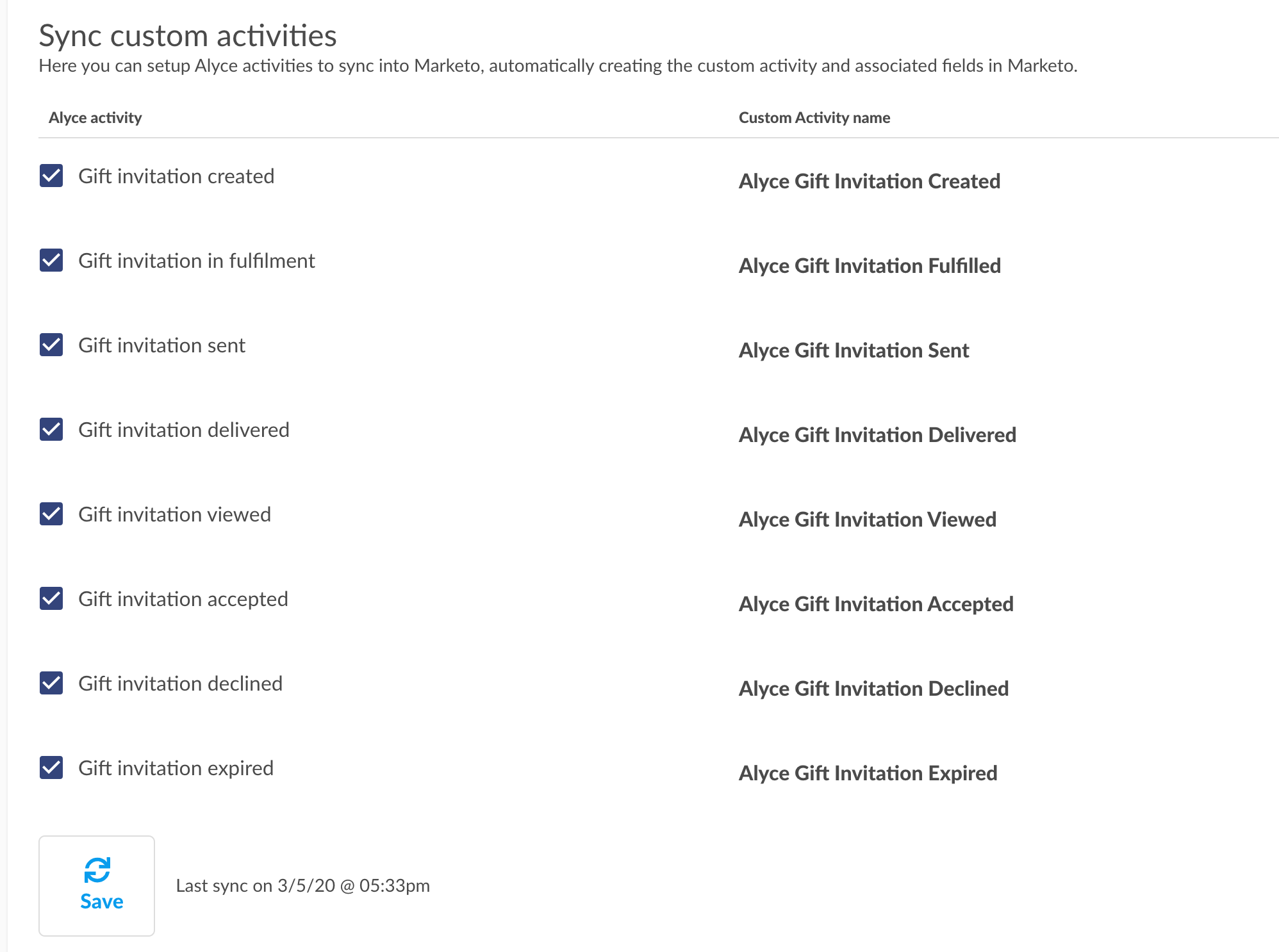
Task: Toggle Gift invitation declined checkbox
Action: (51, 683)
